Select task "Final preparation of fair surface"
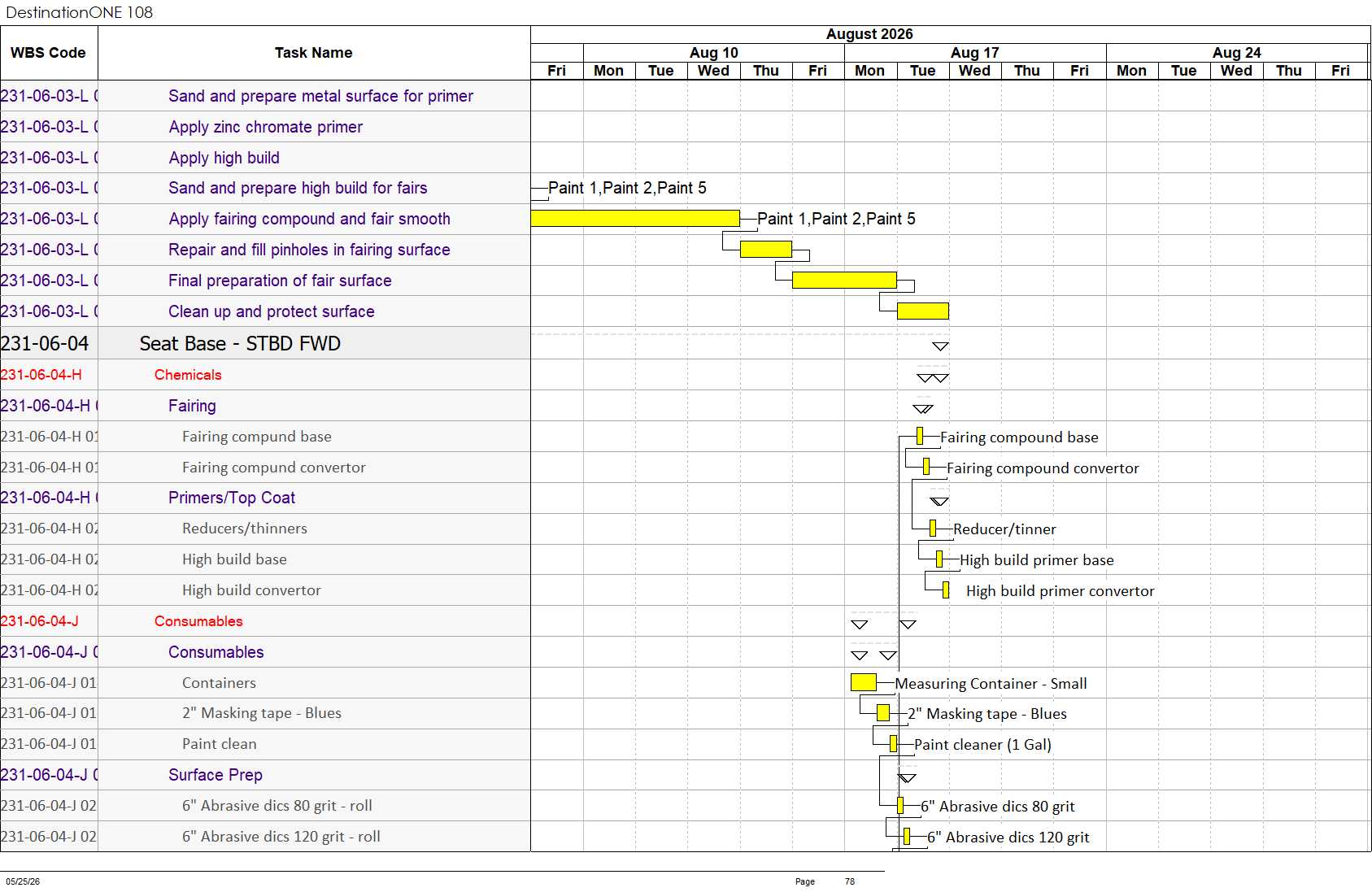This screenshot has width=1372, height=892. point(280,281)
